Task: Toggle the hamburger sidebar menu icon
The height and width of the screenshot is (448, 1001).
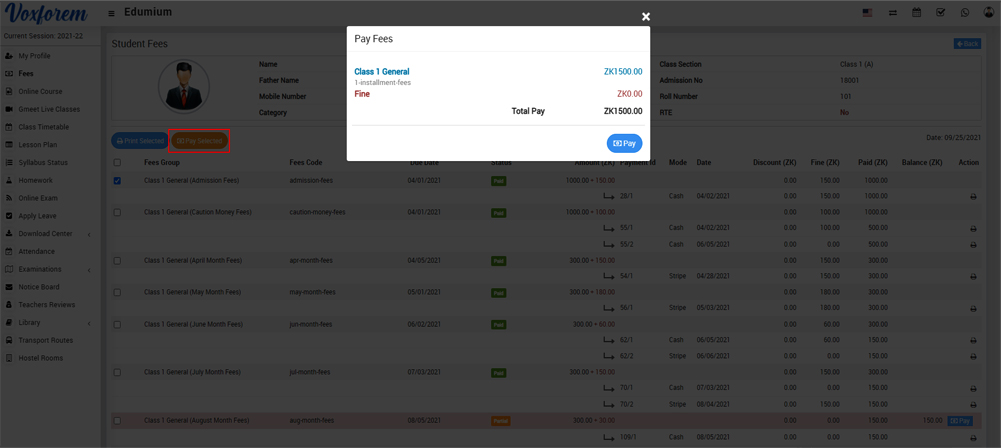Action: [x=111, y=13]
